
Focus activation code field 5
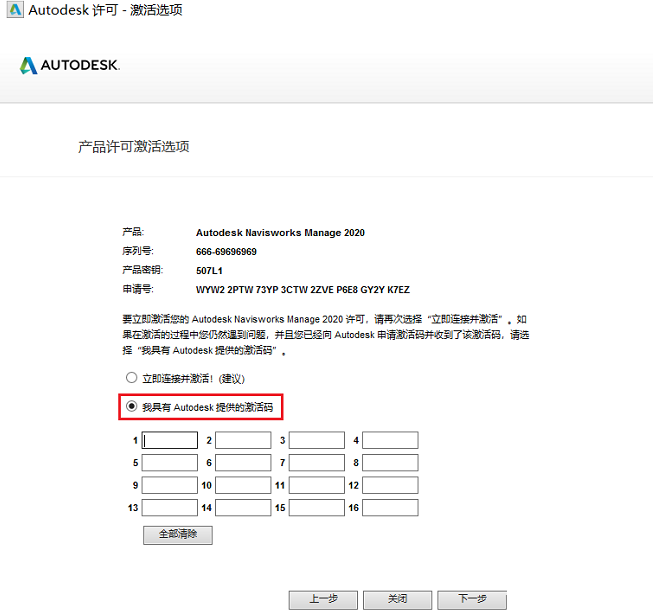tap(169, 463)
